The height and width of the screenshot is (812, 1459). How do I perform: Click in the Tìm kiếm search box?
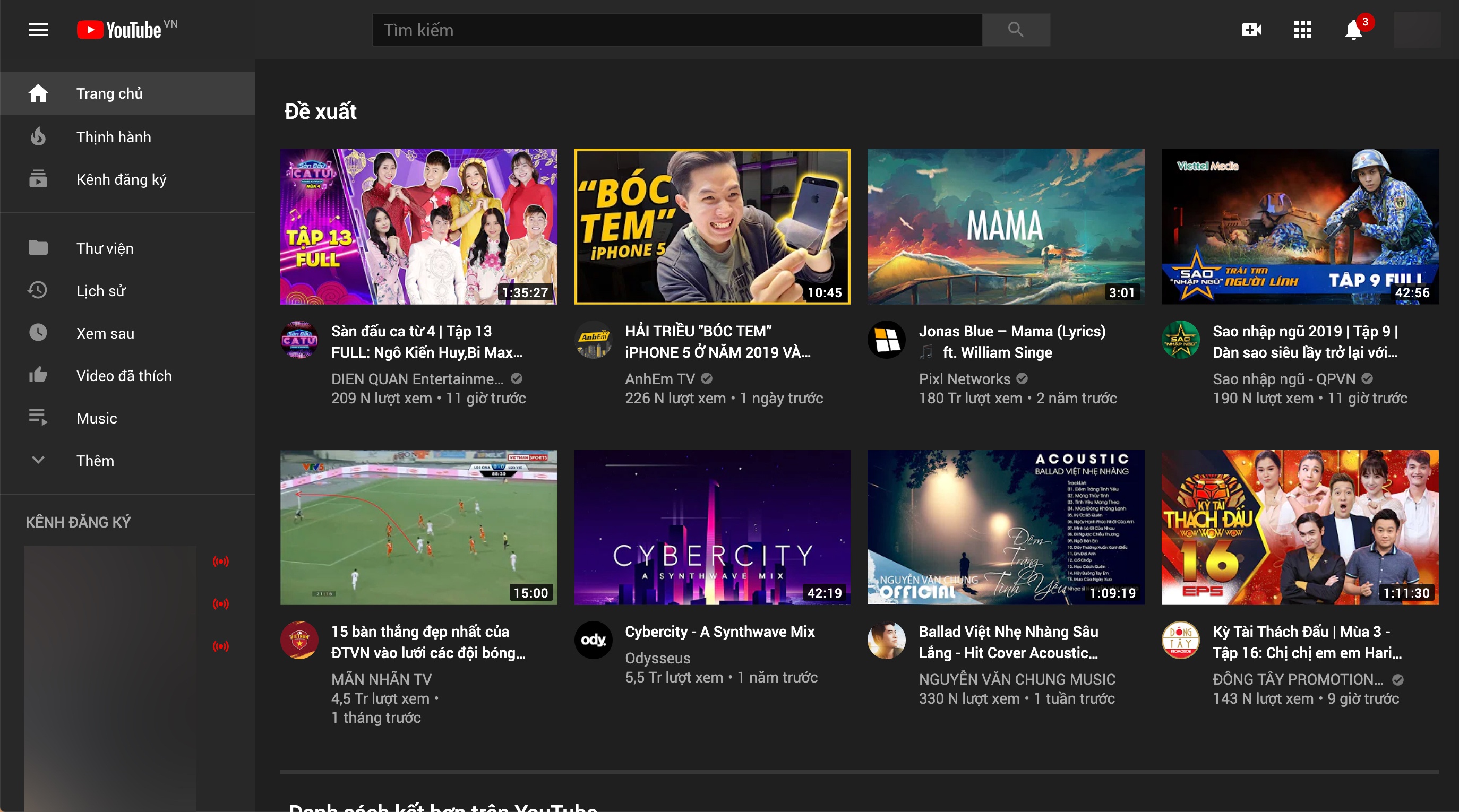[677, 29]
